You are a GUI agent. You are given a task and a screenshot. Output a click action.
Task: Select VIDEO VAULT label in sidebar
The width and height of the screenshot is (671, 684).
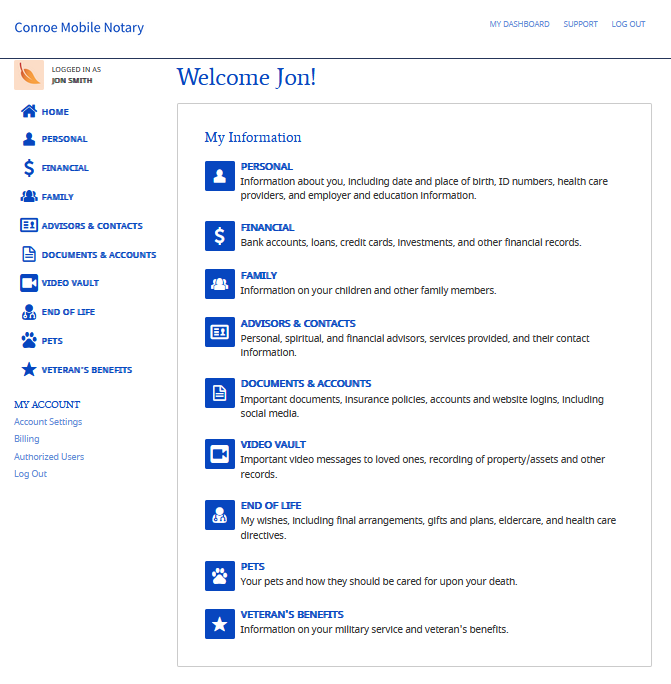coord(70,283)
